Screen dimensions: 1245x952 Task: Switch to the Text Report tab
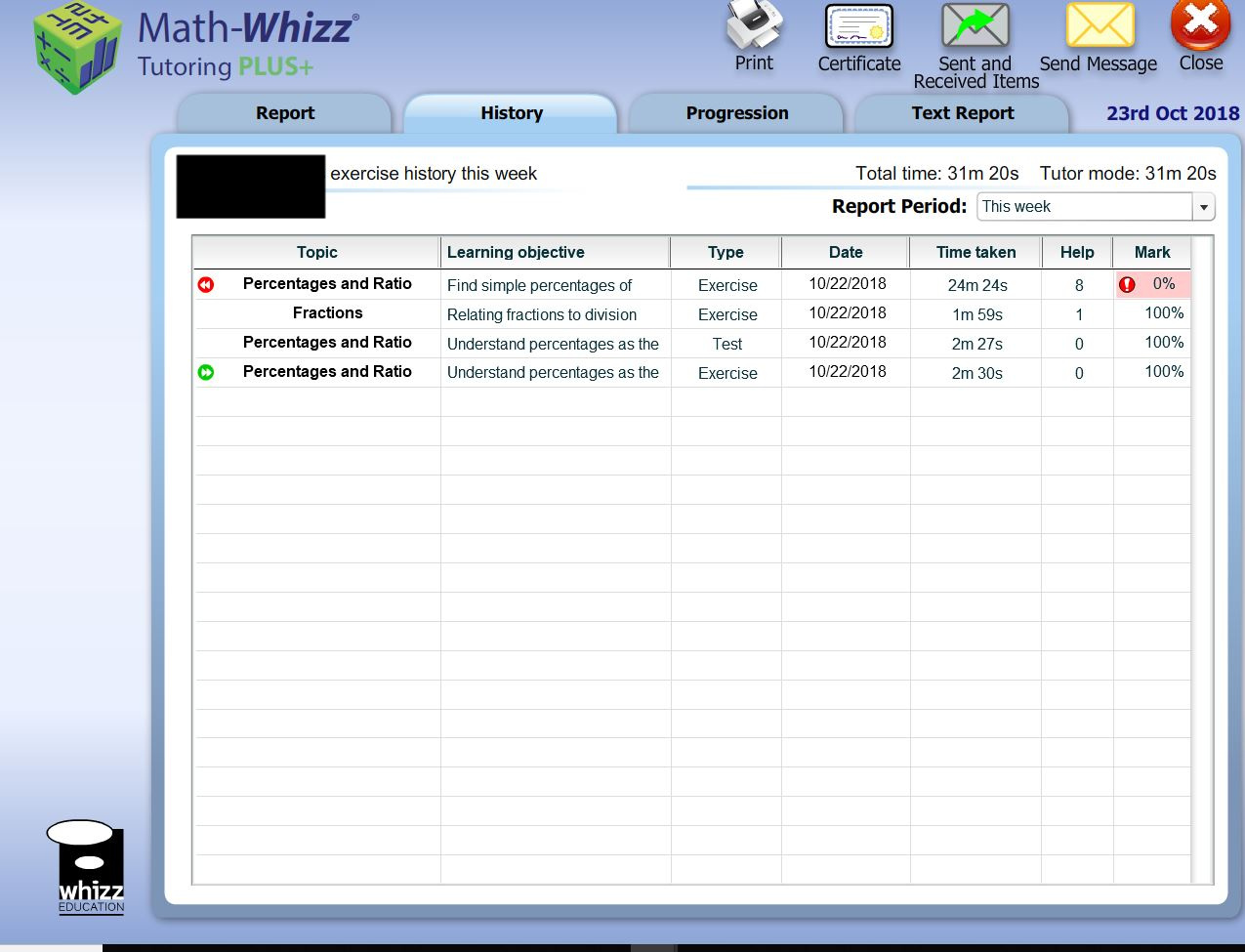tap(961, 112)
